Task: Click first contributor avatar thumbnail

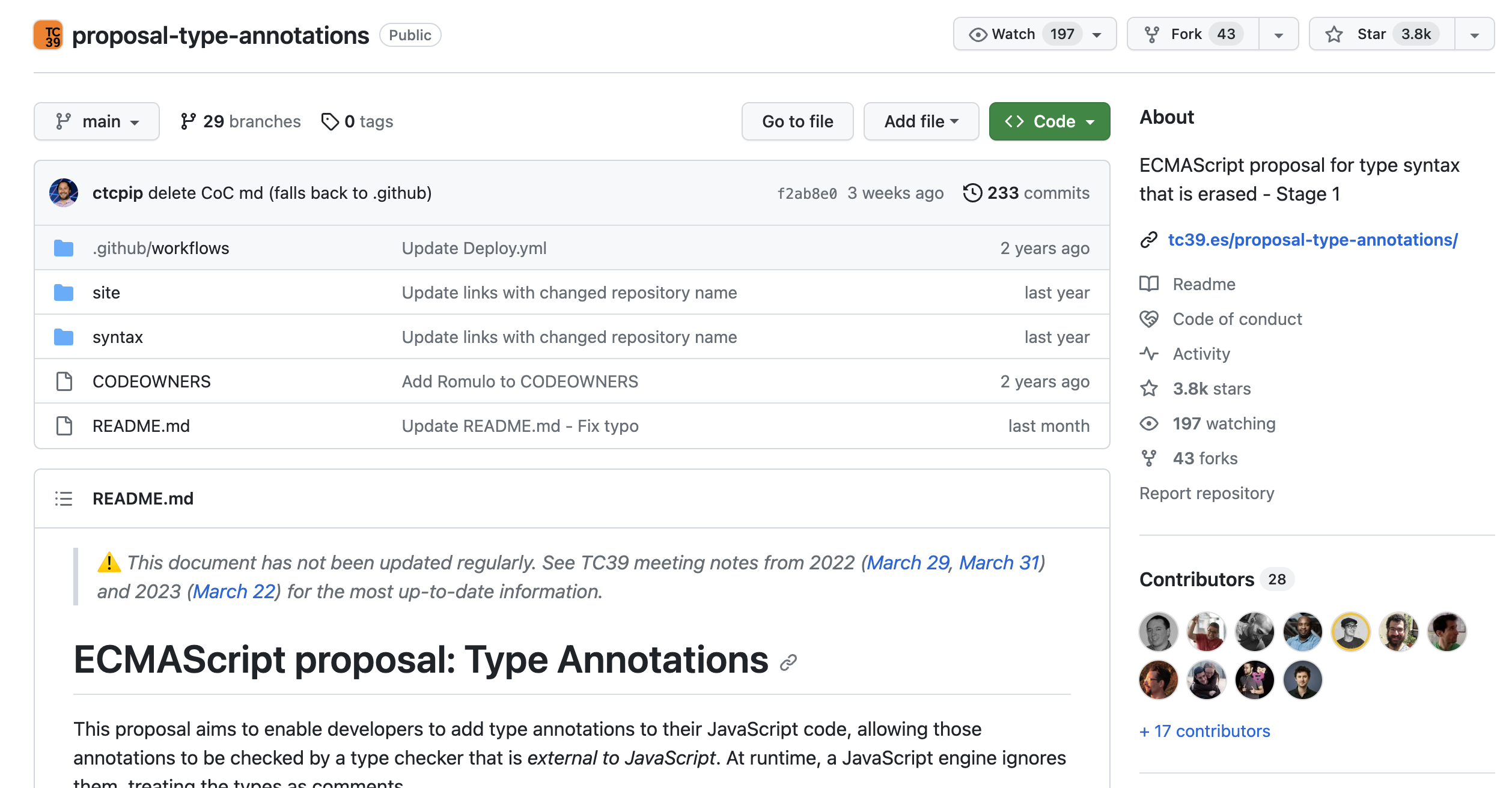Action: click(1158, 632)
